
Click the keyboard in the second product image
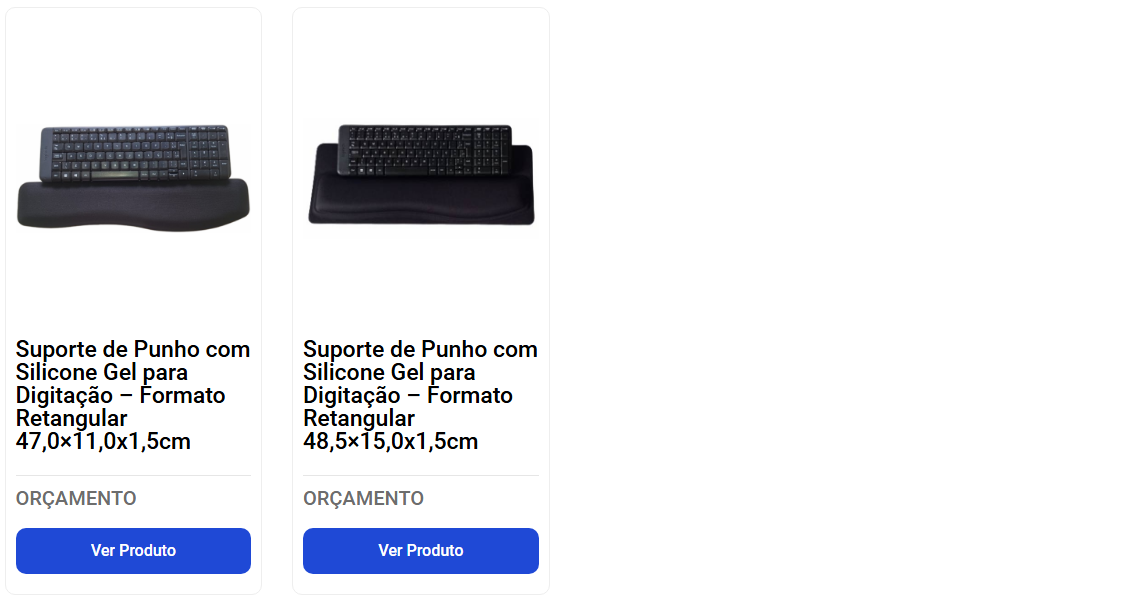click(x=425, y=149)
